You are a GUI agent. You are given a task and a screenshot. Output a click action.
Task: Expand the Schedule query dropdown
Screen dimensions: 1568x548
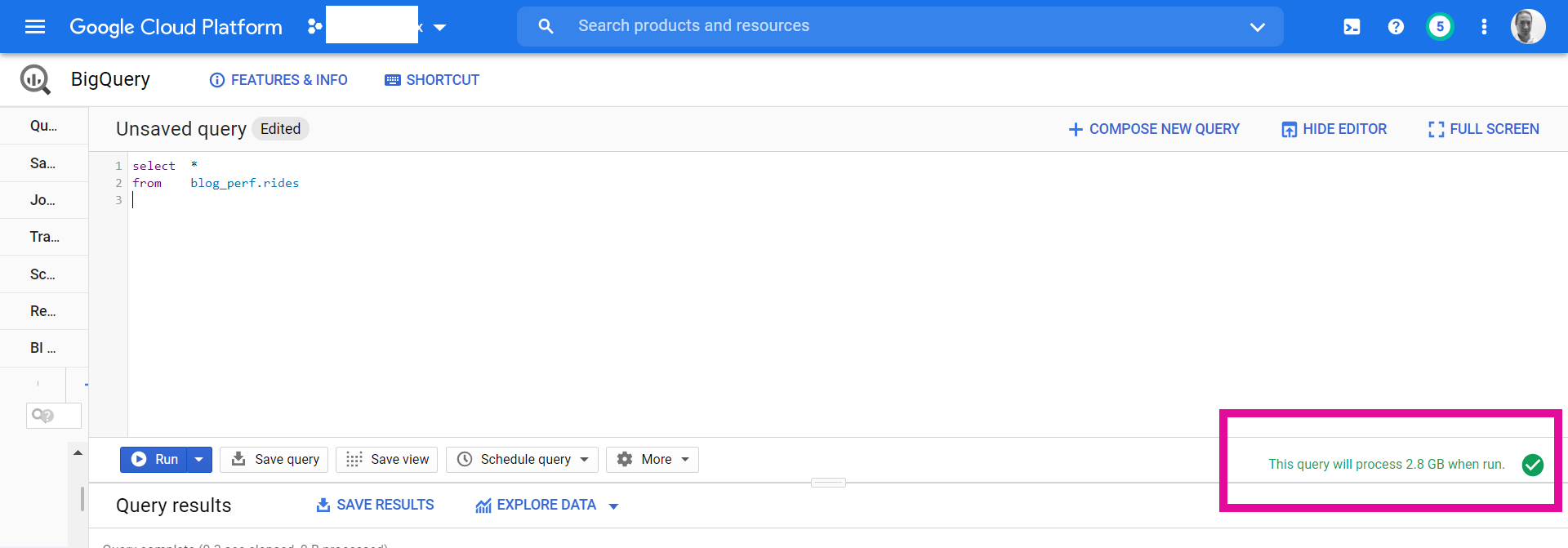pos(584,460)
